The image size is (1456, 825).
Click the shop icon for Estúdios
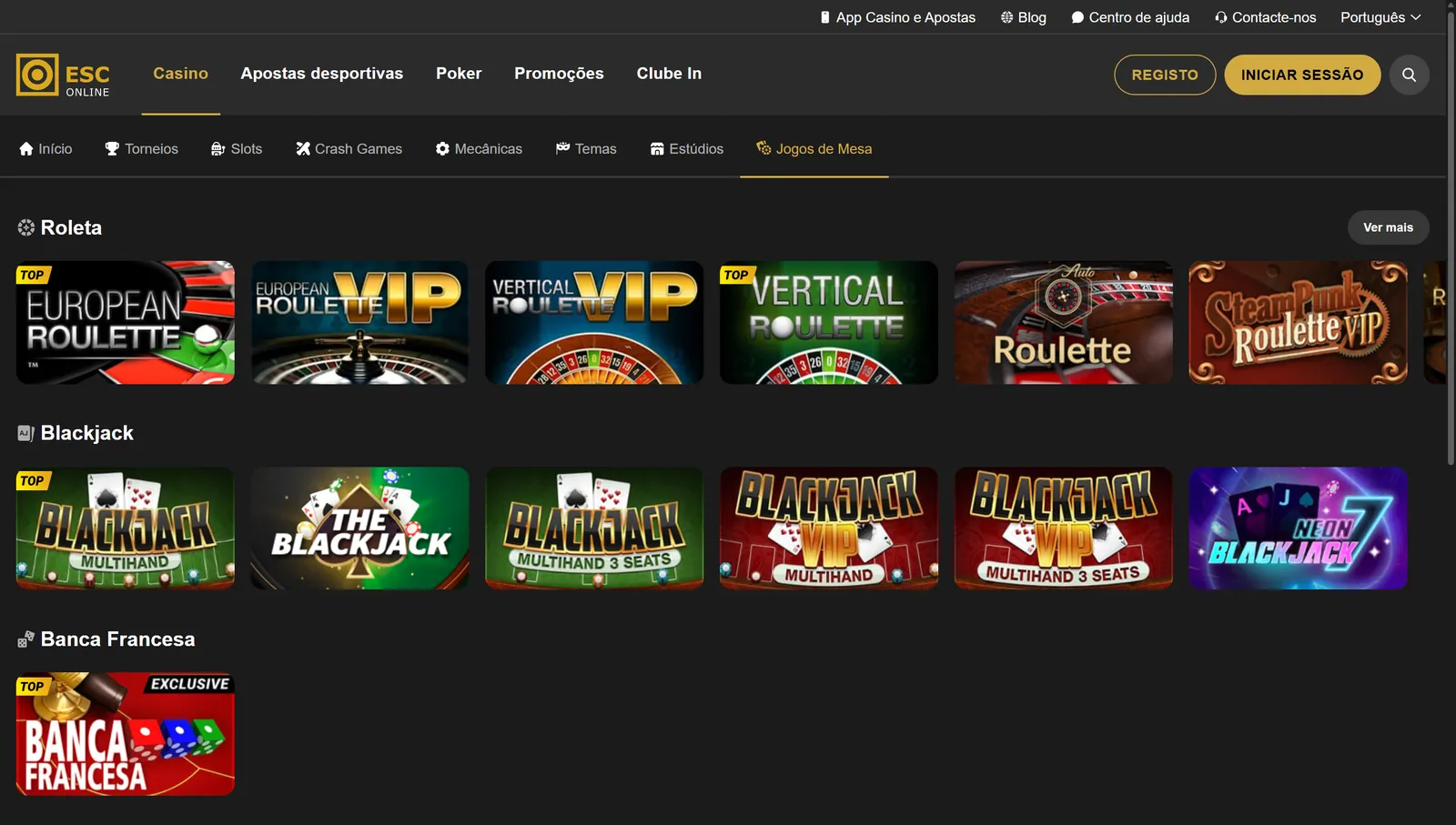[657, 148]
